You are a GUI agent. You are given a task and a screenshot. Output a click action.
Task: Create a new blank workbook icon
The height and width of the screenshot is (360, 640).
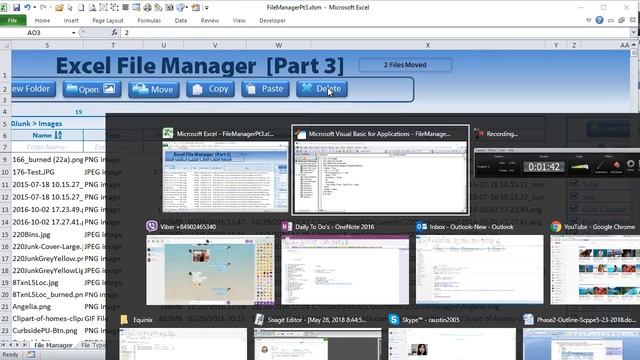[x=81, y=7]
